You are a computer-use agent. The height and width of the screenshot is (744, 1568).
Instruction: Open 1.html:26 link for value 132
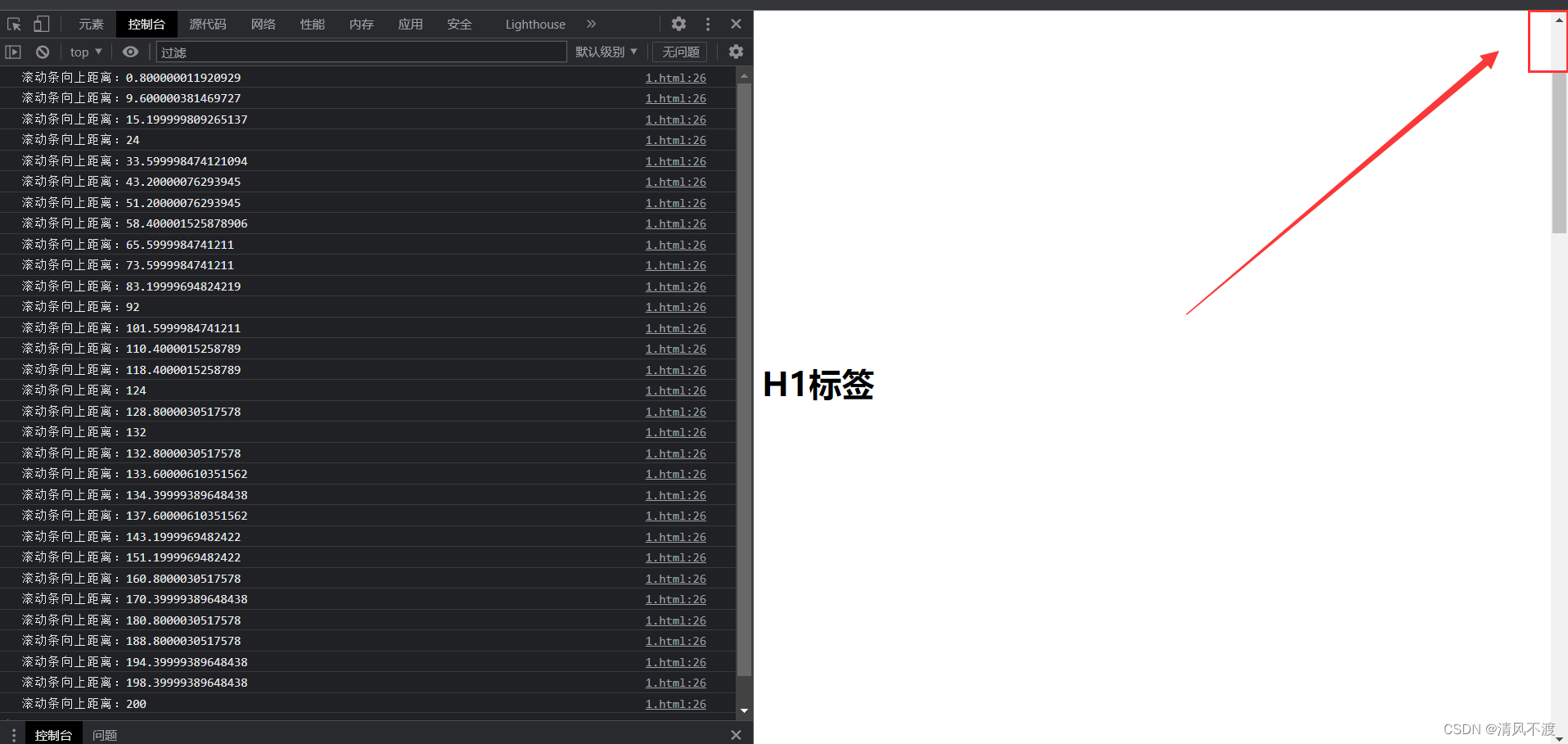click(x=675, y=432)
